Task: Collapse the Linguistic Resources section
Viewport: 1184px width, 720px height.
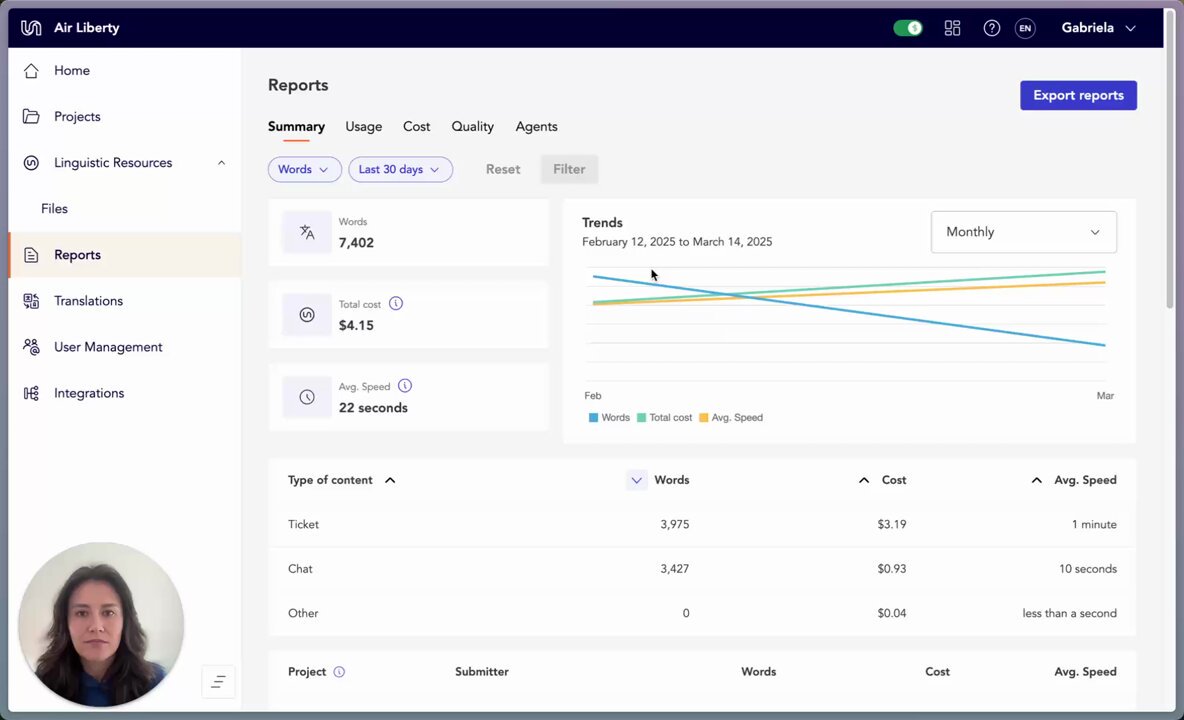Action: tap(221, 163)
